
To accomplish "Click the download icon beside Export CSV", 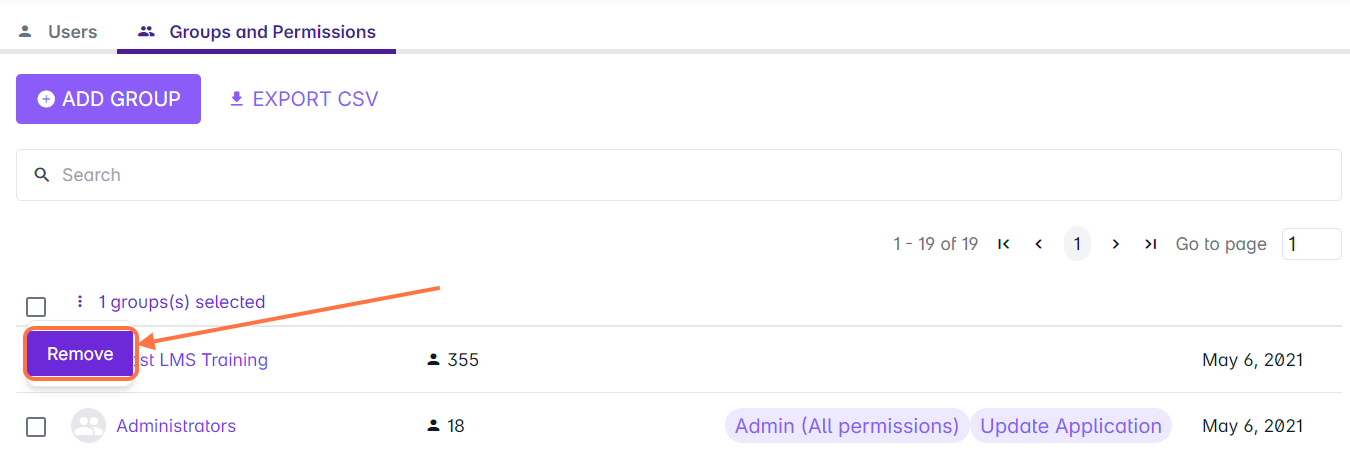I will coord(237,99).
